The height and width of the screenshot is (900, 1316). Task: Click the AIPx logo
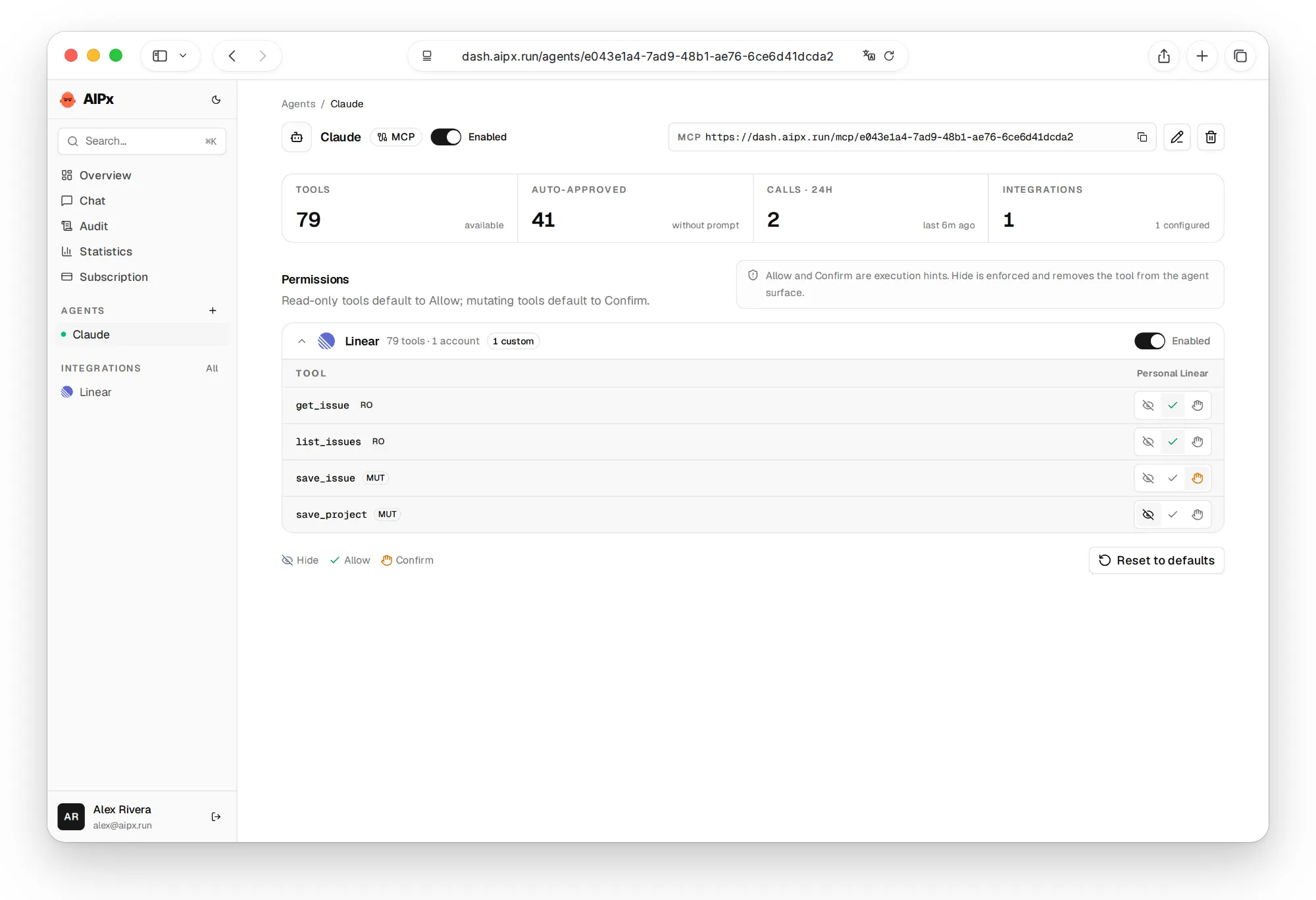[x=87, y=99]
